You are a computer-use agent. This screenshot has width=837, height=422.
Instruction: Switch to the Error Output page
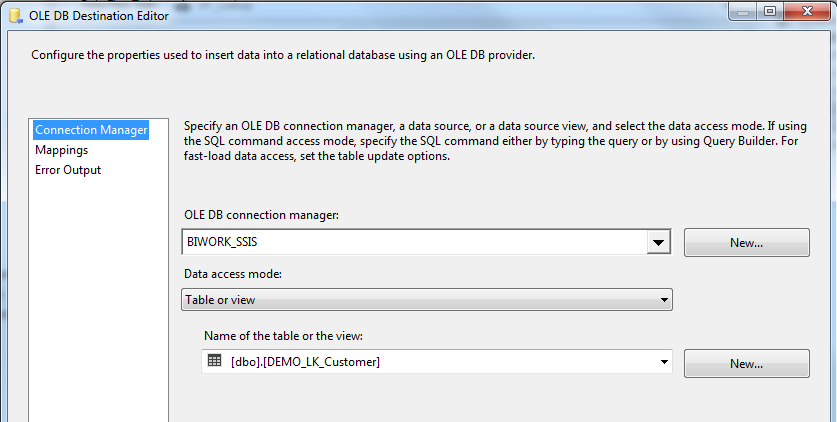68,170
